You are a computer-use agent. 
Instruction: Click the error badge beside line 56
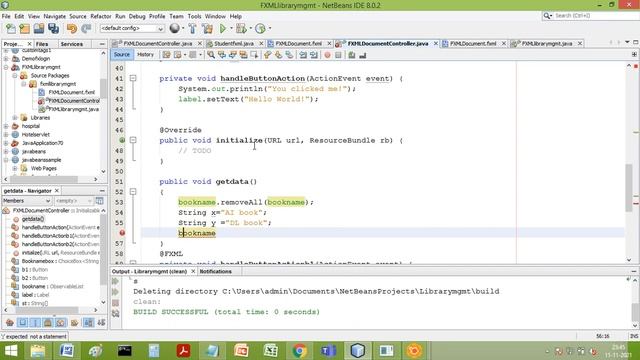pyautogui.click(x=122, y=233)
